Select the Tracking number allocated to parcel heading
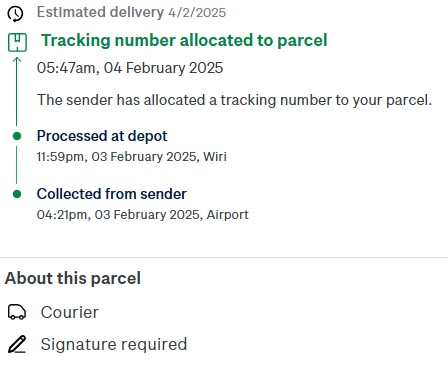The image size is (448, 365). [184, 41]
